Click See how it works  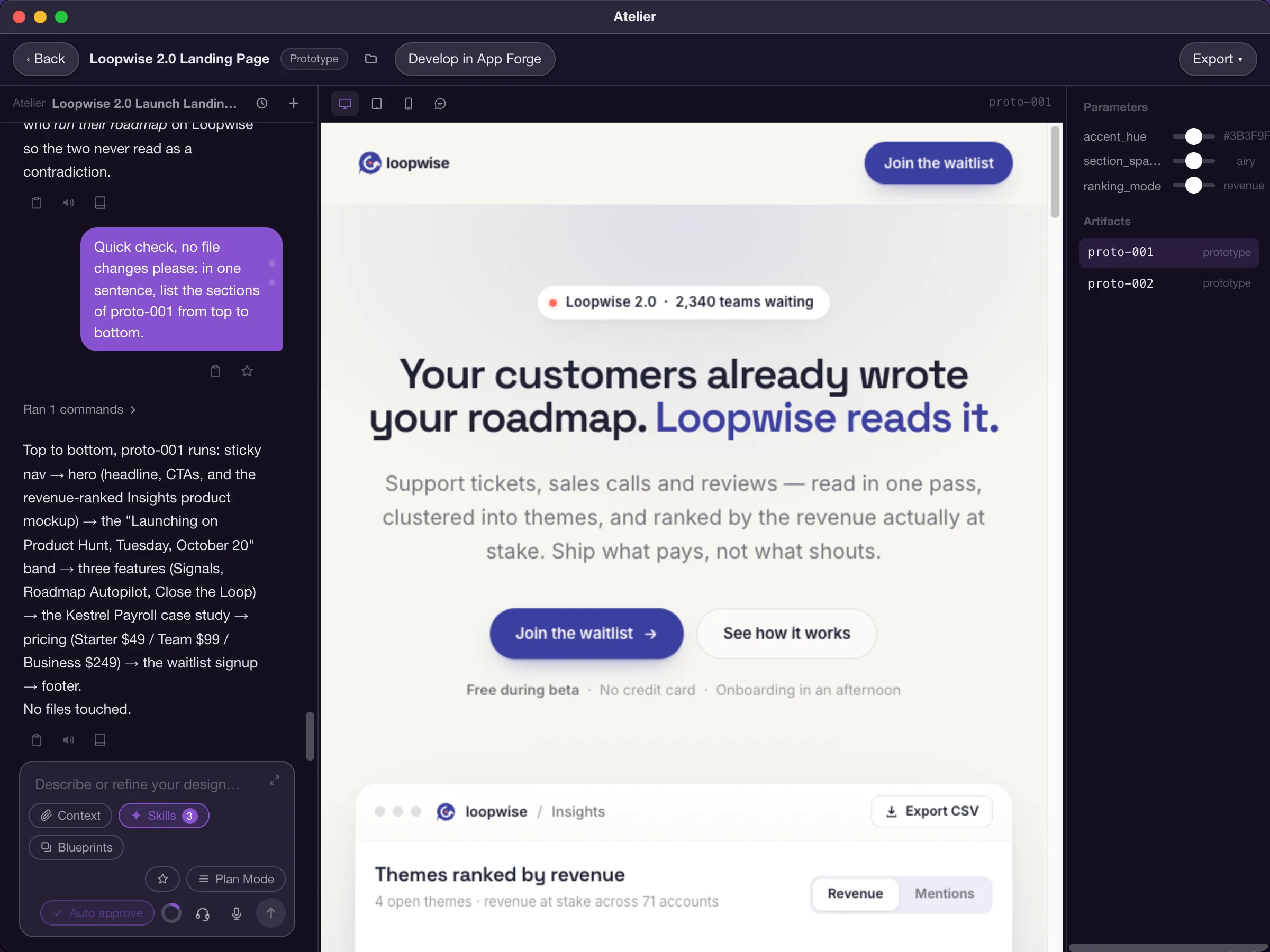pos(786,634)
